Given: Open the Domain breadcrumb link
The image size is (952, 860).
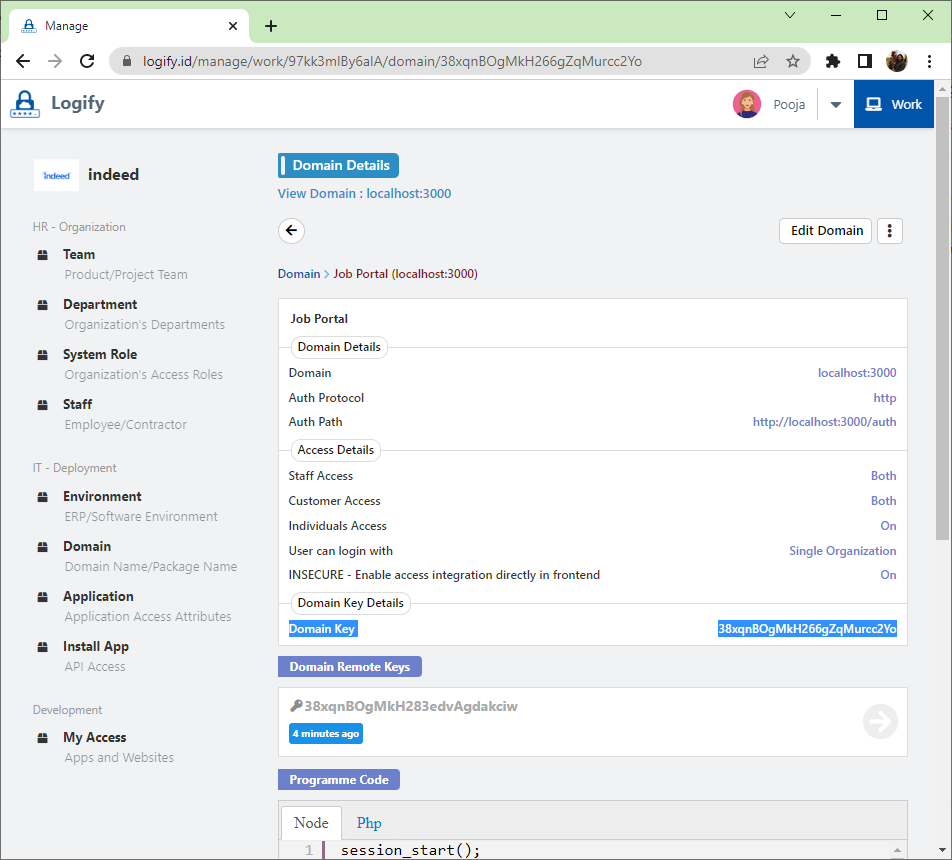Looking at the screenshot, I should coord(298,274).
